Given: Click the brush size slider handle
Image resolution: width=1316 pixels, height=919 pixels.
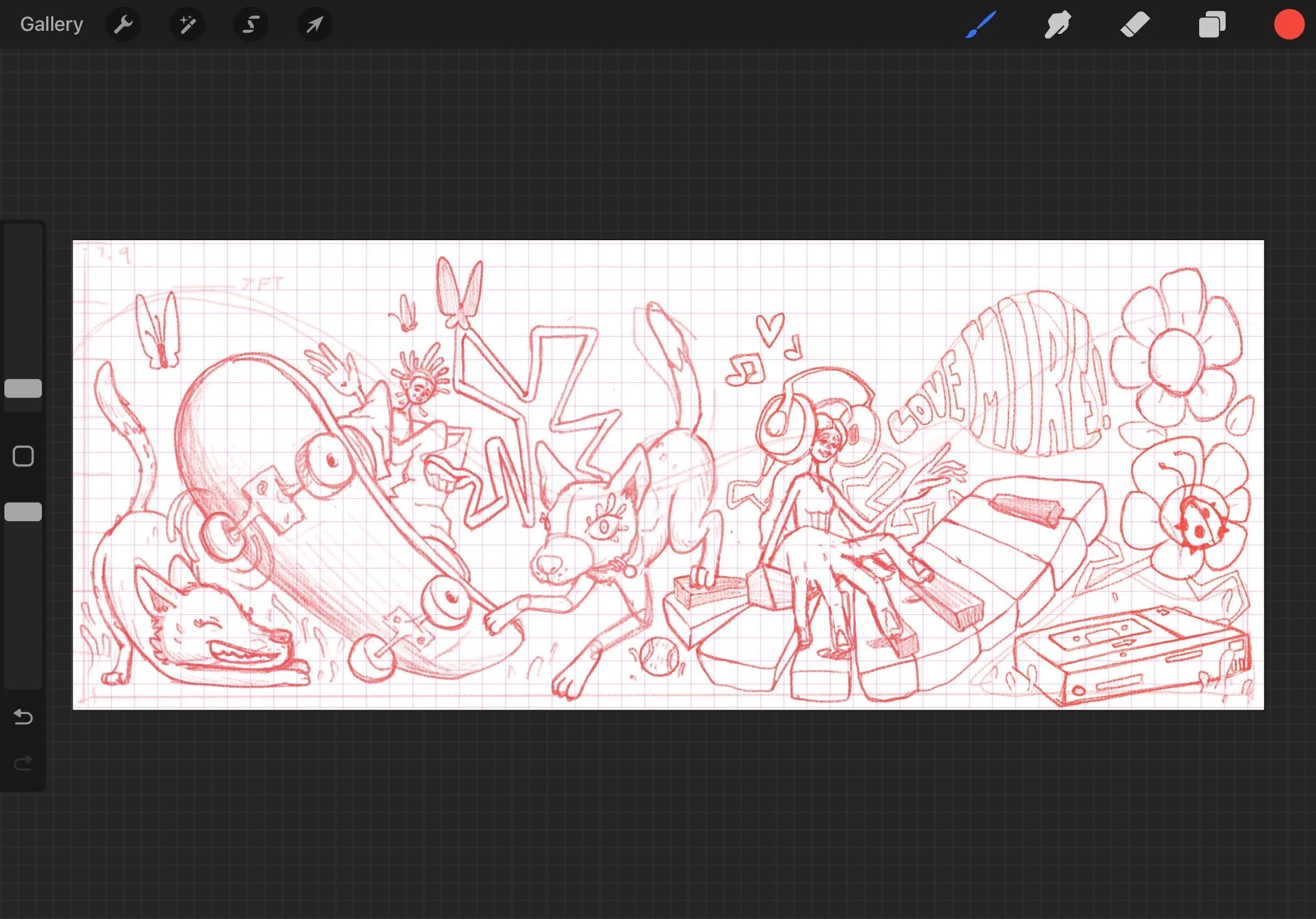Looking at the screenshot, I should tap(23, 388).
